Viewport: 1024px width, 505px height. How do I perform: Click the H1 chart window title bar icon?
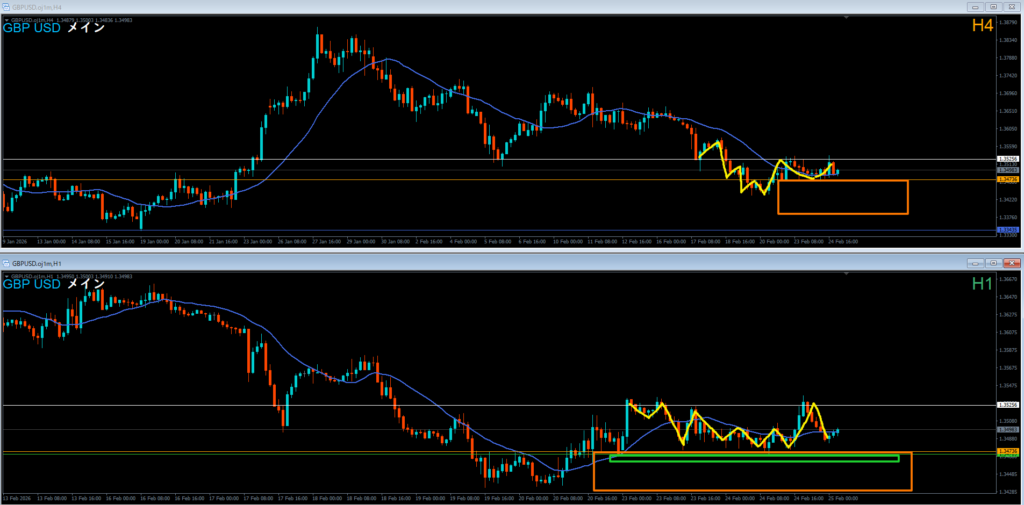point(8,263)
